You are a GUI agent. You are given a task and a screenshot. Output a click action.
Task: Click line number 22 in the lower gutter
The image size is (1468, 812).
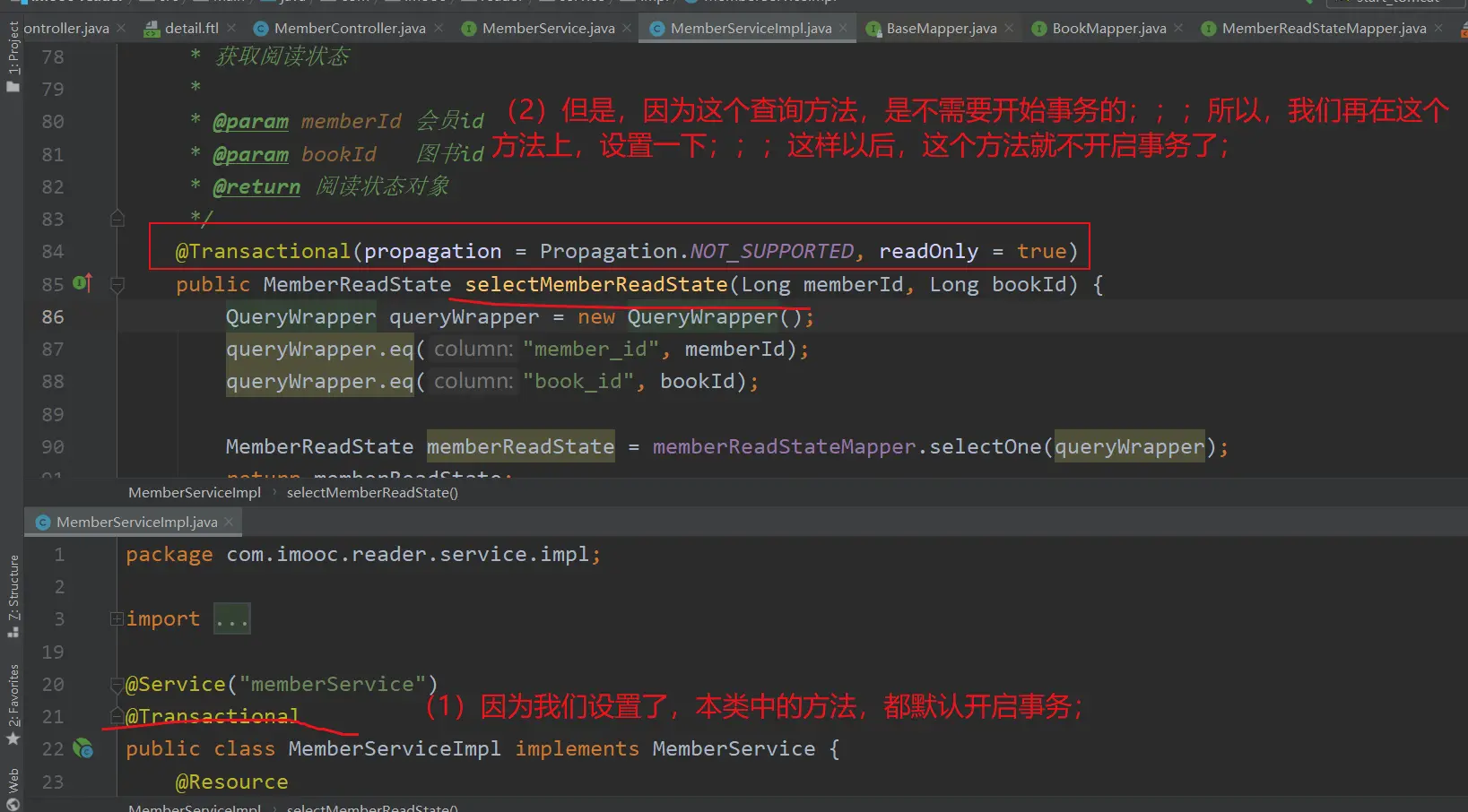pyautogui.click(x=53, y=749)
